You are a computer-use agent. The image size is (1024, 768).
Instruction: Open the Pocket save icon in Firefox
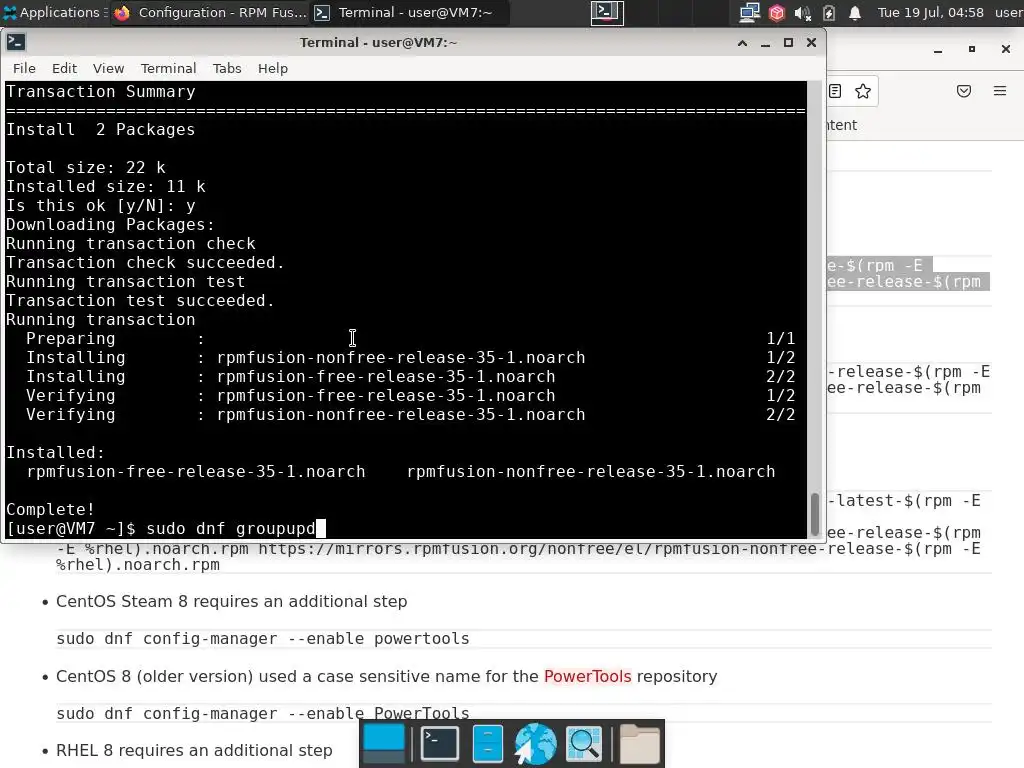(964, 91)
